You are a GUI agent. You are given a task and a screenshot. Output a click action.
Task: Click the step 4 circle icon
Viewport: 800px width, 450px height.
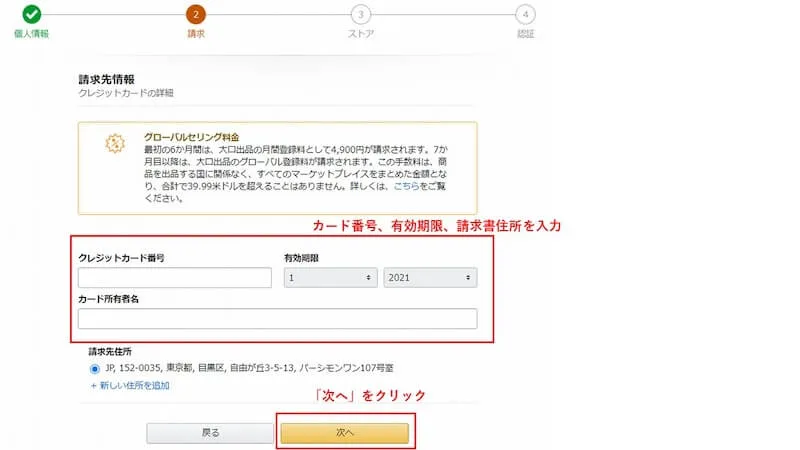[x=525, y=14]
